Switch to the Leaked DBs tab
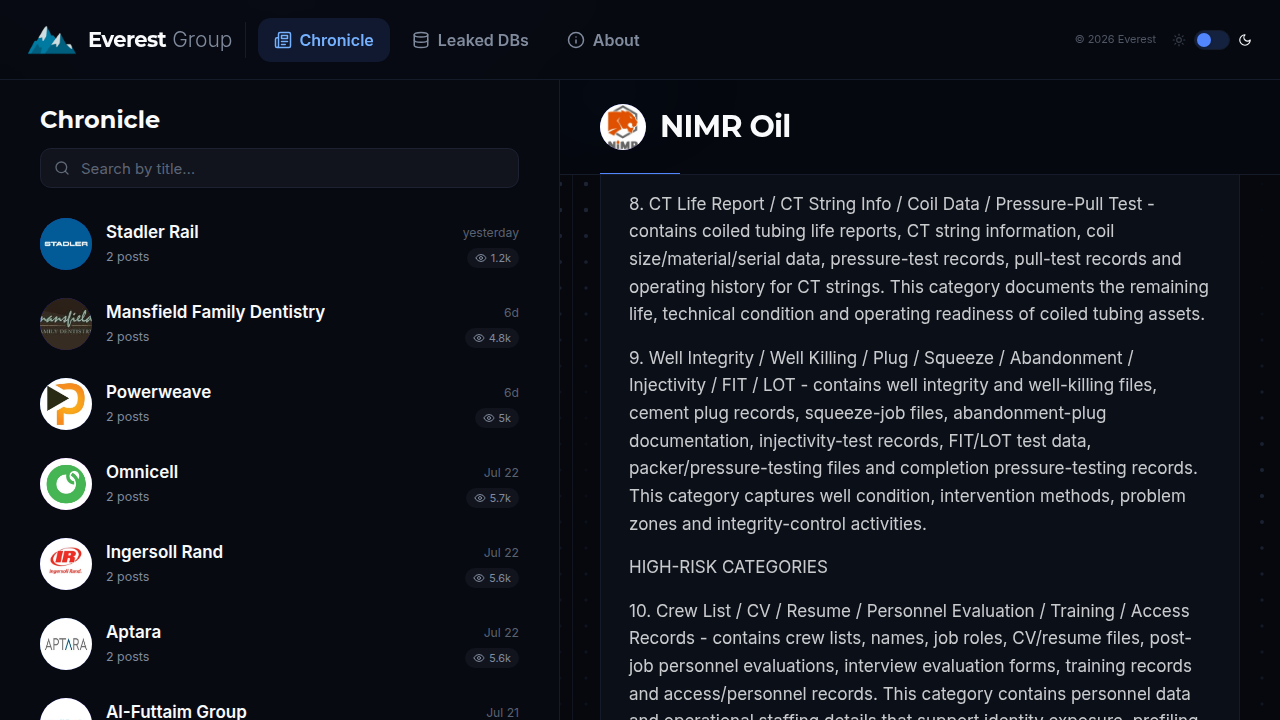 (471, 40)
